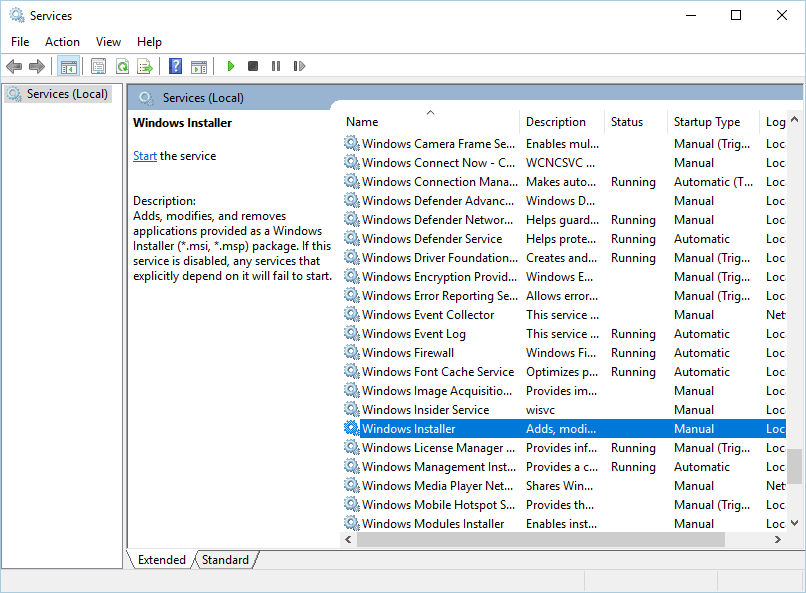Click the Back arrow in the toolbar

click(x=14, y=66)
